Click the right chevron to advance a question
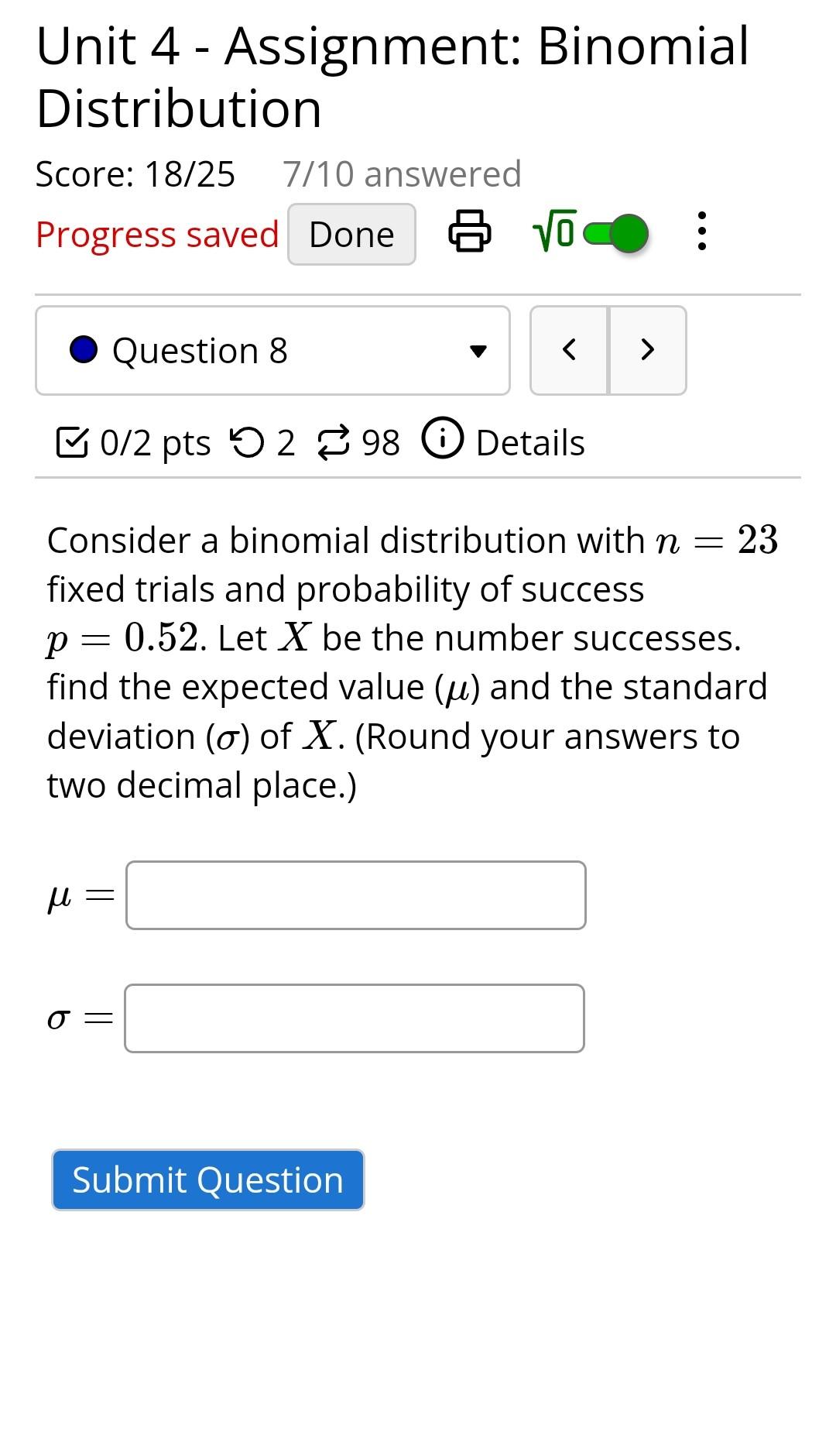Viewport: 836px width, 1456px height. (x=647, y=349)
